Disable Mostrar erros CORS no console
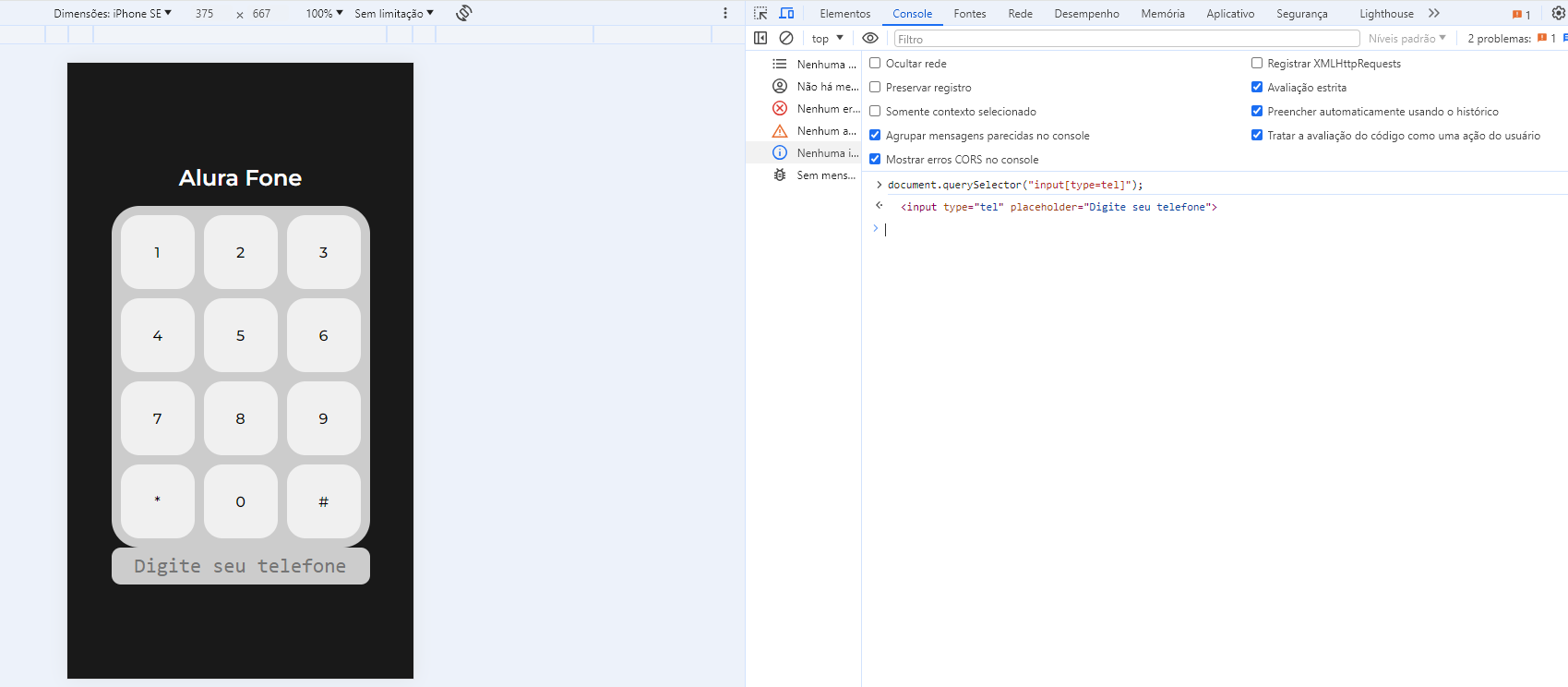 tap(875, 159)
